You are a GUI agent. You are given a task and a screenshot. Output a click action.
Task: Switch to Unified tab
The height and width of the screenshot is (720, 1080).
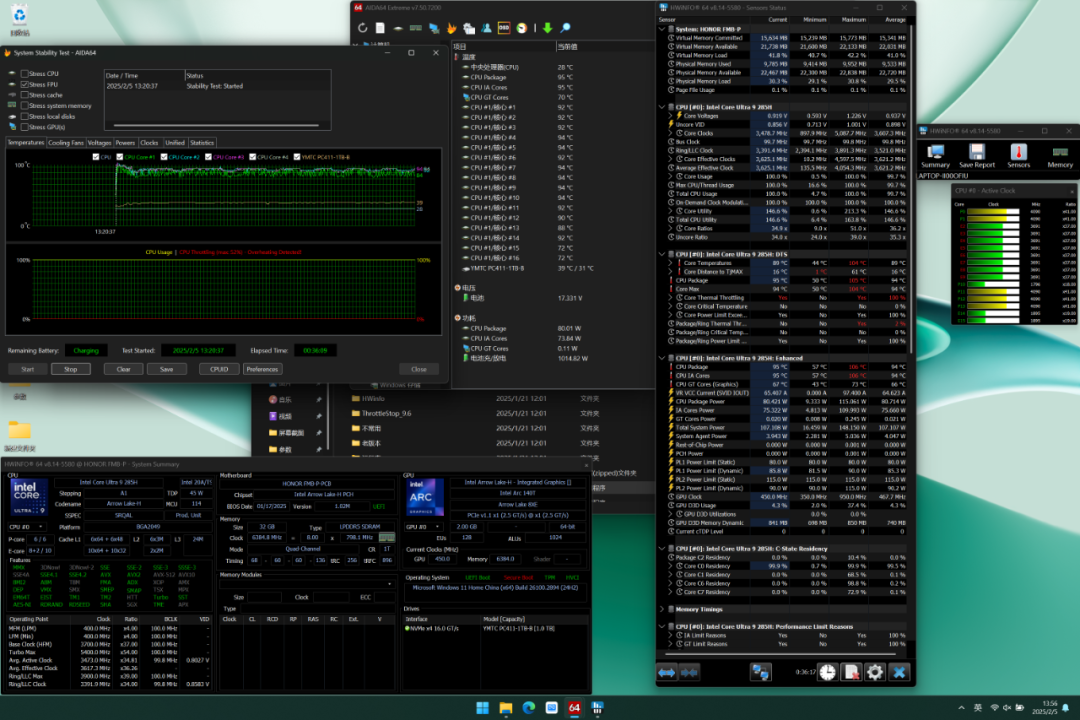tap(175, 143)
